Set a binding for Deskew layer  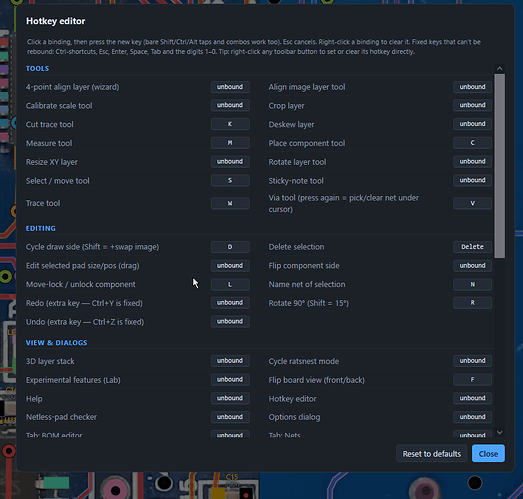(x=472, y=124)
